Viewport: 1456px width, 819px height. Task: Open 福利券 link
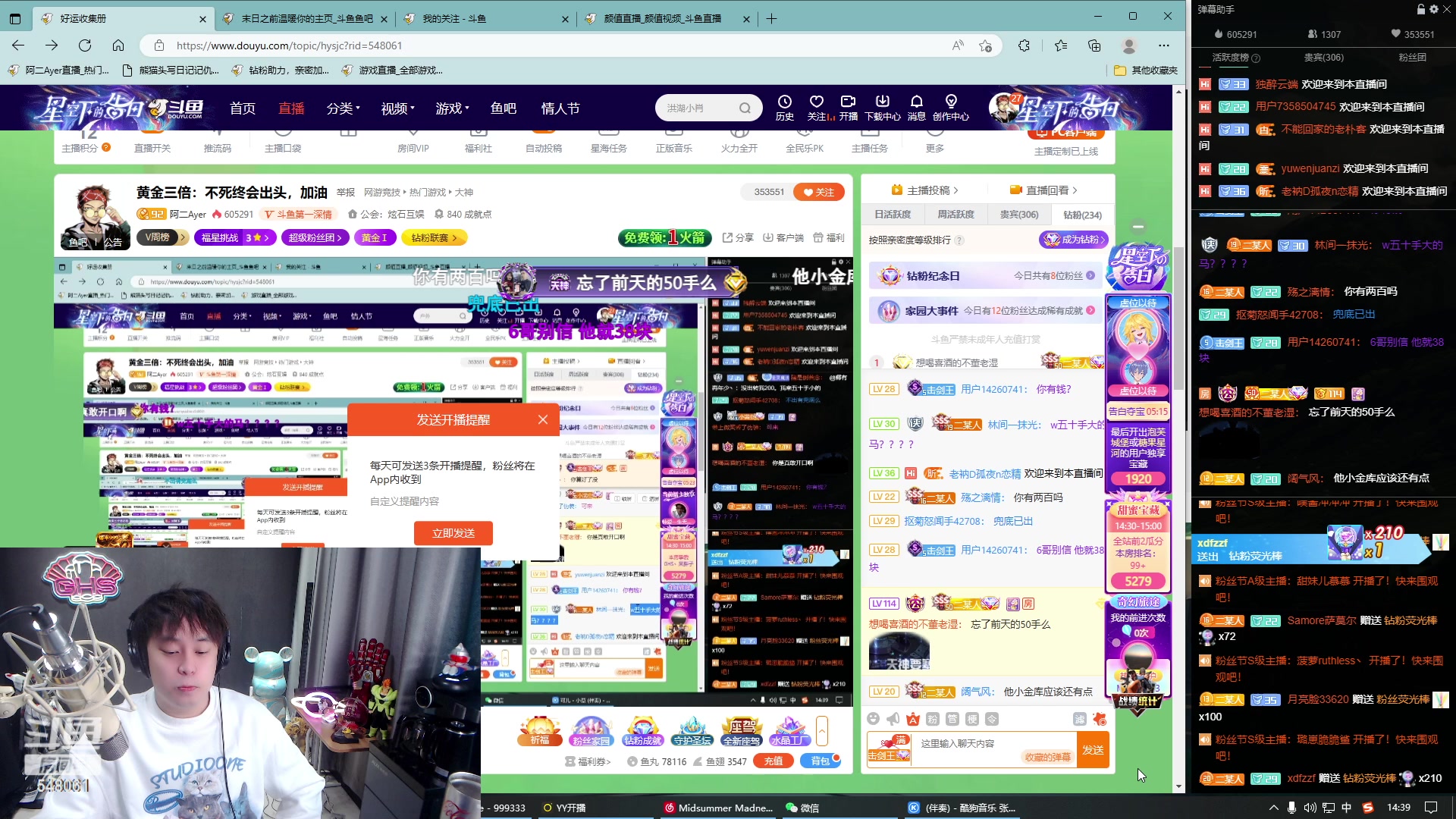click(588, 761)
